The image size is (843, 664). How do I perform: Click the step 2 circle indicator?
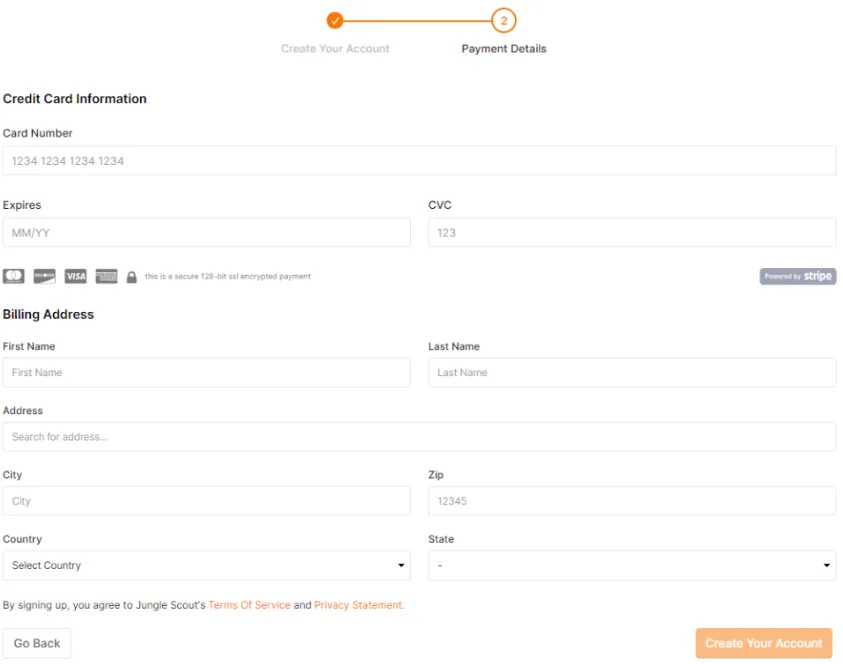click(504, 20)
